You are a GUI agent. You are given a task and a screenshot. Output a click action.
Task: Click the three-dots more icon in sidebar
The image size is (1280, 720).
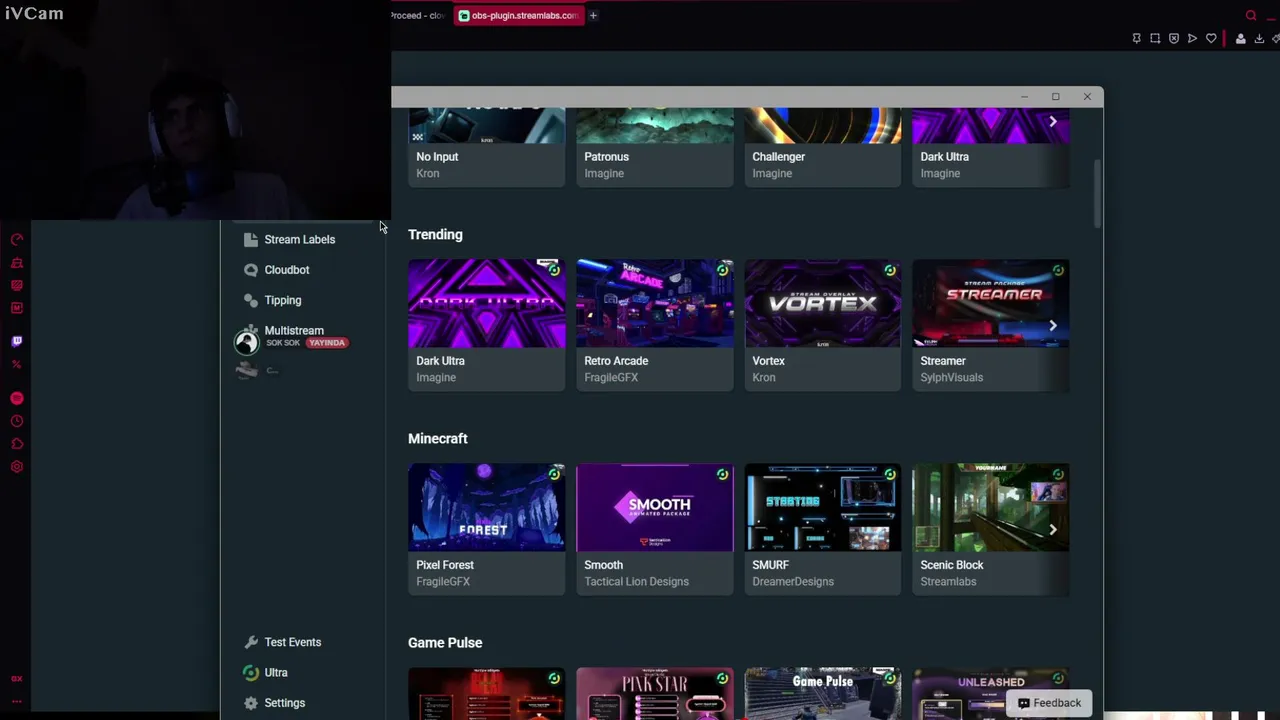coord(17,701)
